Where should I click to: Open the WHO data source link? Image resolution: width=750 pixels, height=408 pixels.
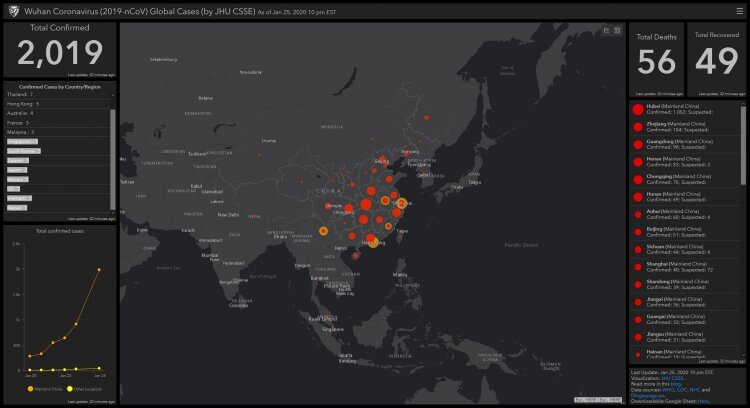tap(668, 390)
